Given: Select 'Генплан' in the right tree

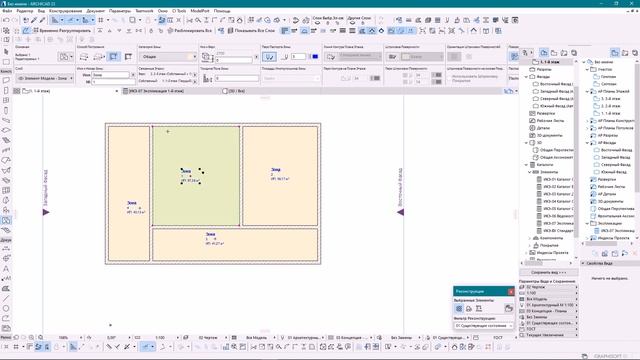Looking at the screenshot, I should (x=608, y=77).
